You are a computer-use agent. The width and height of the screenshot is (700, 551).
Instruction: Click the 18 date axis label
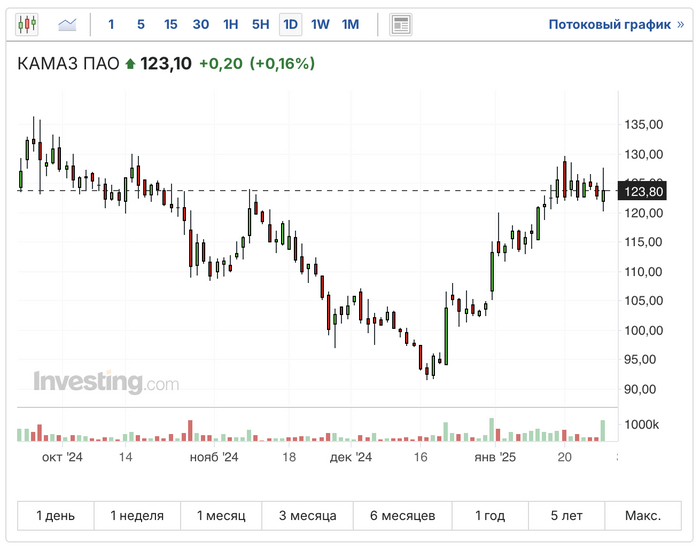(289, 457)
